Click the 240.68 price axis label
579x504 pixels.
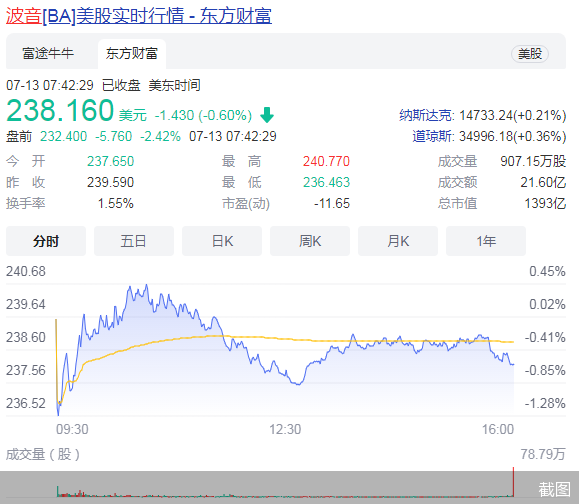pyautogui.click(x=26, y=271)
